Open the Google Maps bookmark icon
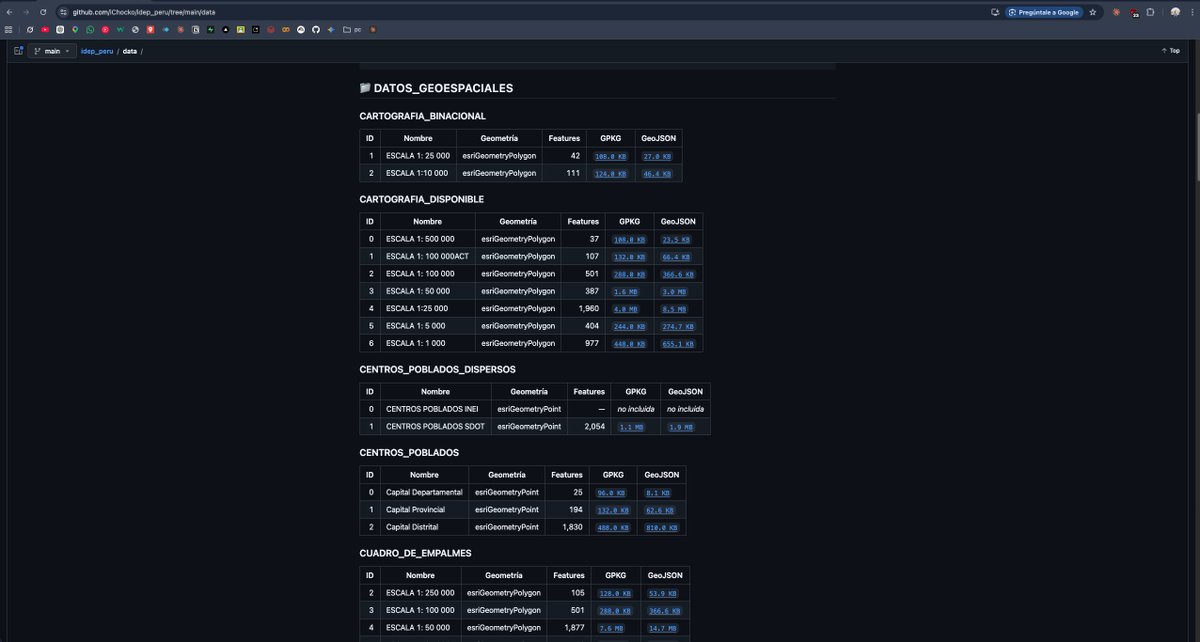 [75, 29]
